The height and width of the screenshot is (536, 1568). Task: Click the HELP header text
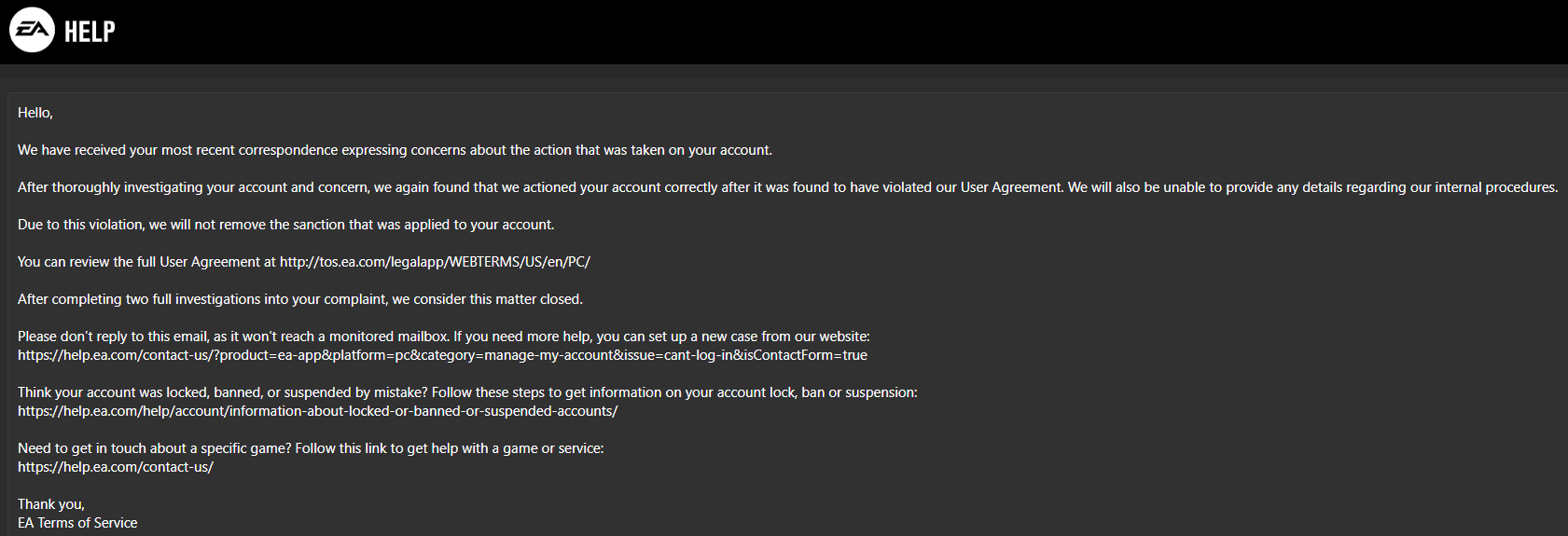90,32
